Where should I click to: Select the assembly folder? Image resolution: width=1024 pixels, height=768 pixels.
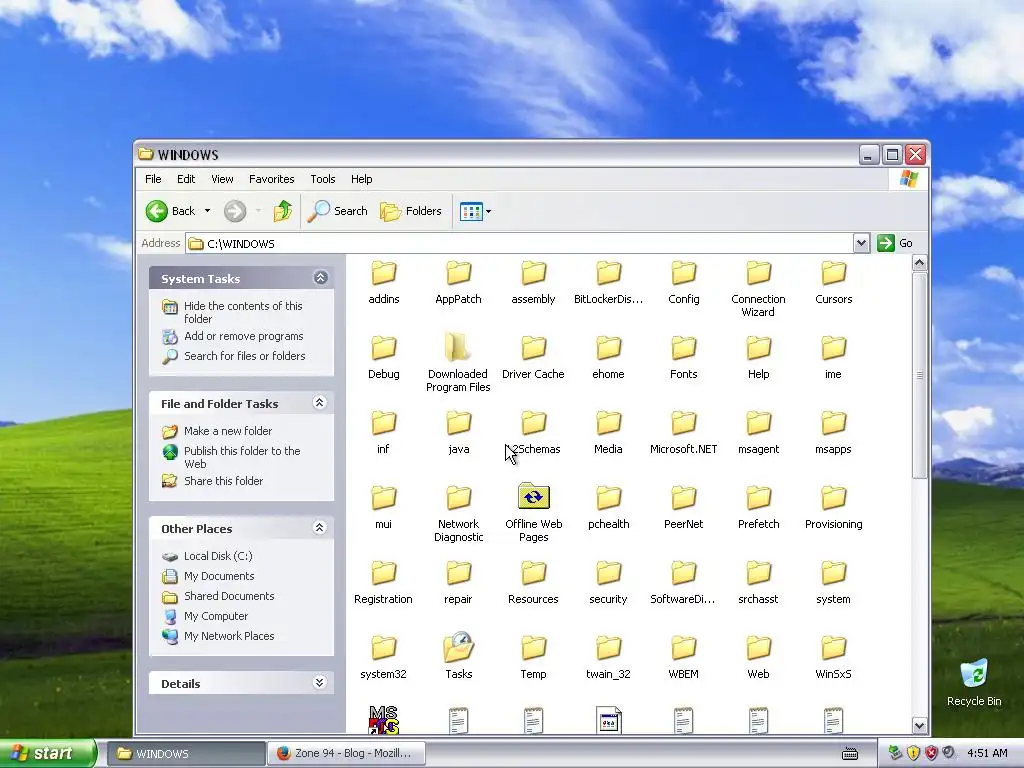pos(534,283)
